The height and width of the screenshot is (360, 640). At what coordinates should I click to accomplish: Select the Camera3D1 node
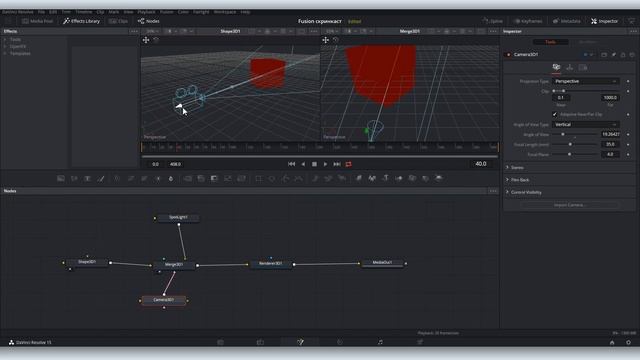tap(164, 300)
